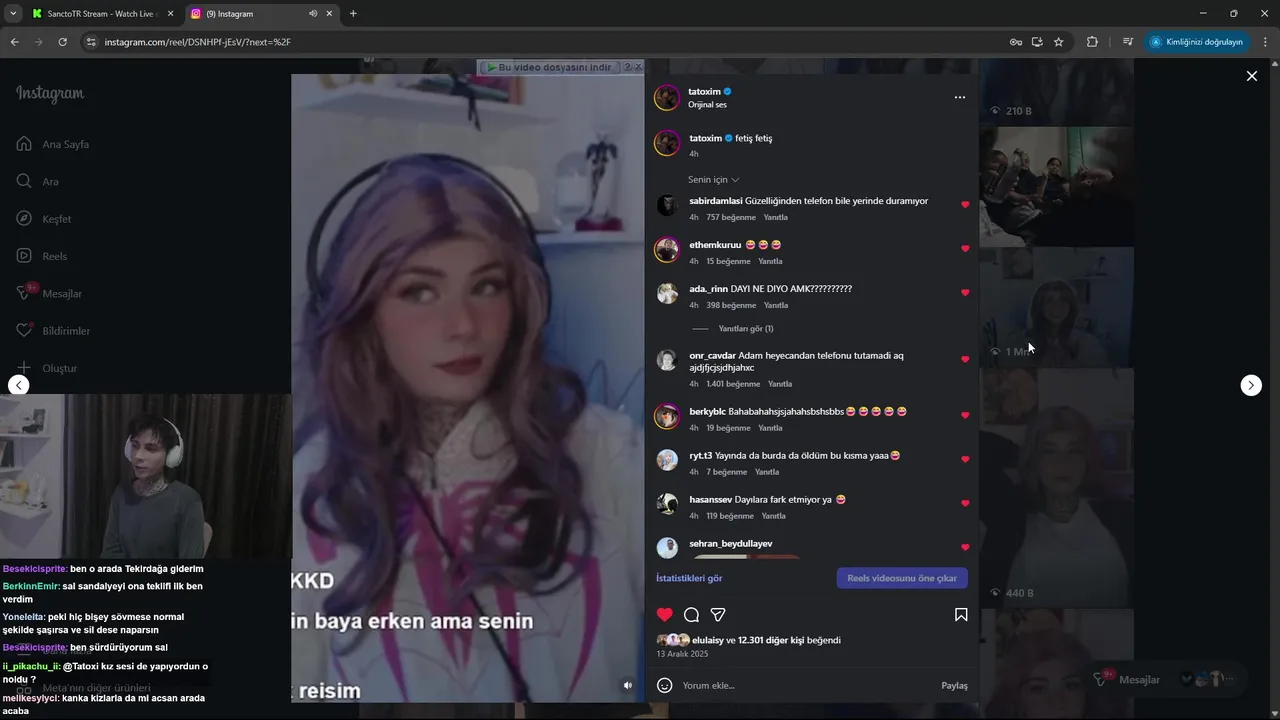Mute Instagram tab audio icon
1280x720 pixels.
coord(313,14)
